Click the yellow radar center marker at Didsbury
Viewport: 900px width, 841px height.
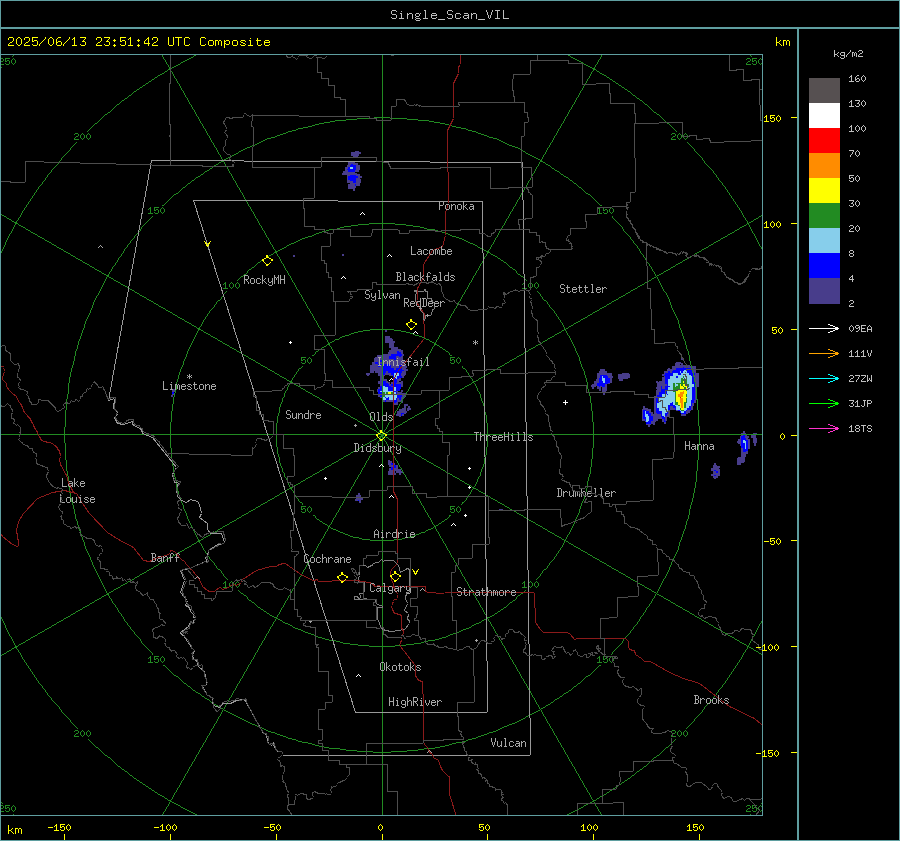pyautogui.click(x=382, y=436)
